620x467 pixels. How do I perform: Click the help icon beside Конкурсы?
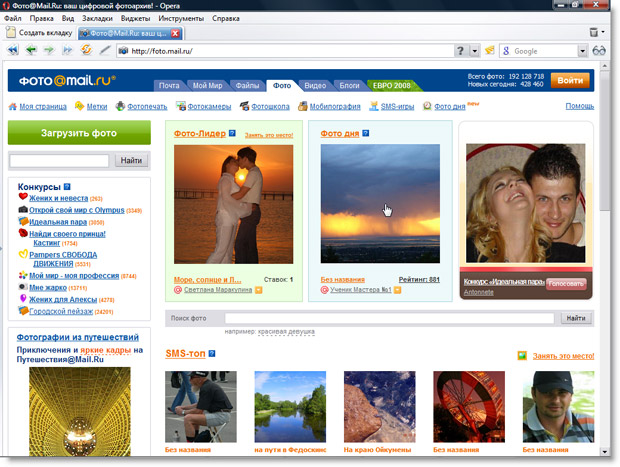coord(67,187)
